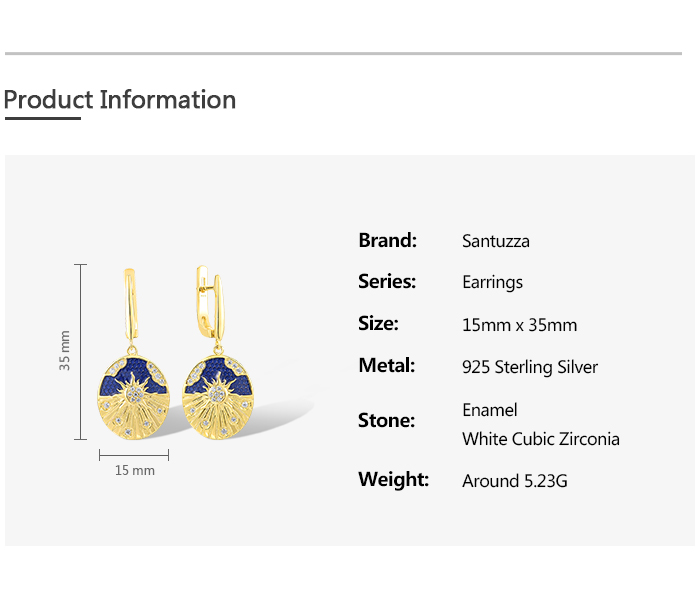Click the Product Information heading
The height and width of the screenshot is (596, 700).
click(120, 100)
